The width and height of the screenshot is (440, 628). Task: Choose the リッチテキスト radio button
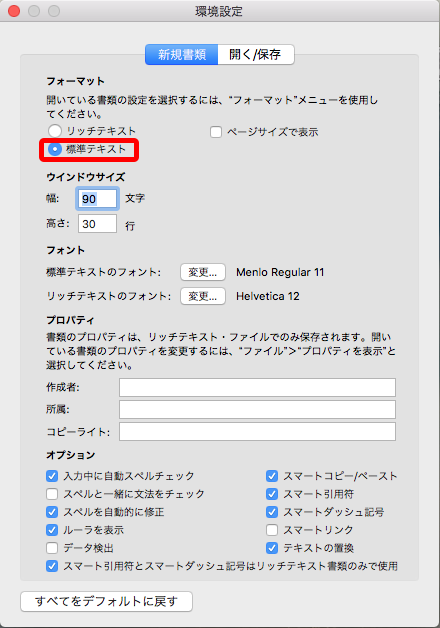pos(55,131)
